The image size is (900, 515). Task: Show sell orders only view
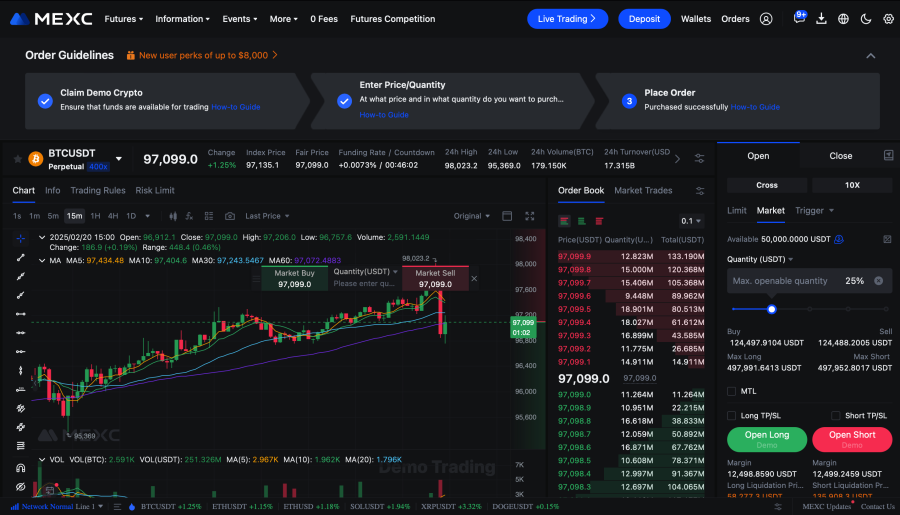(x=599, y=221)
